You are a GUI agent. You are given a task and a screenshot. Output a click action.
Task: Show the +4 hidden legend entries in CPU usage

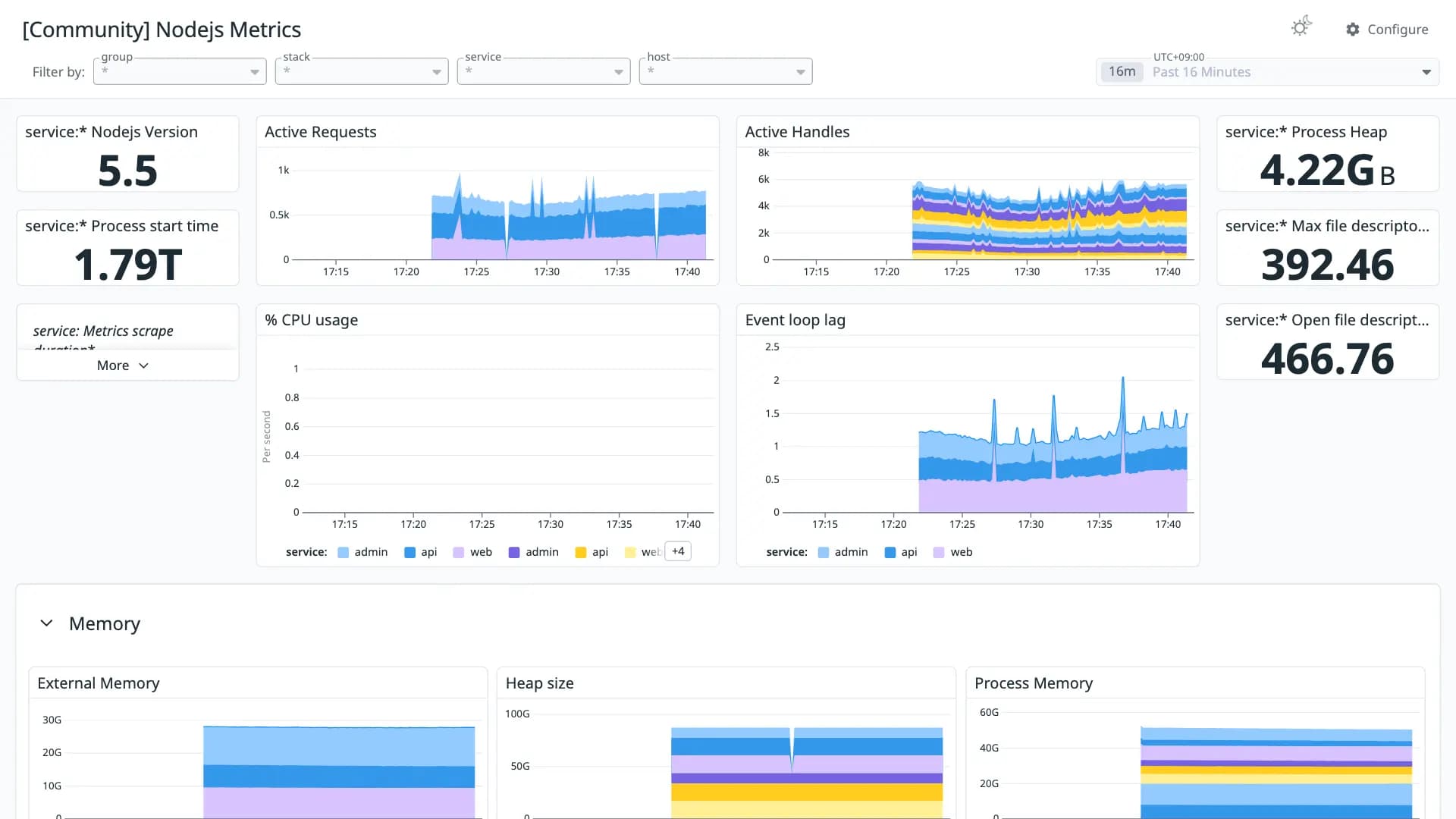click(x=678, y=551)
